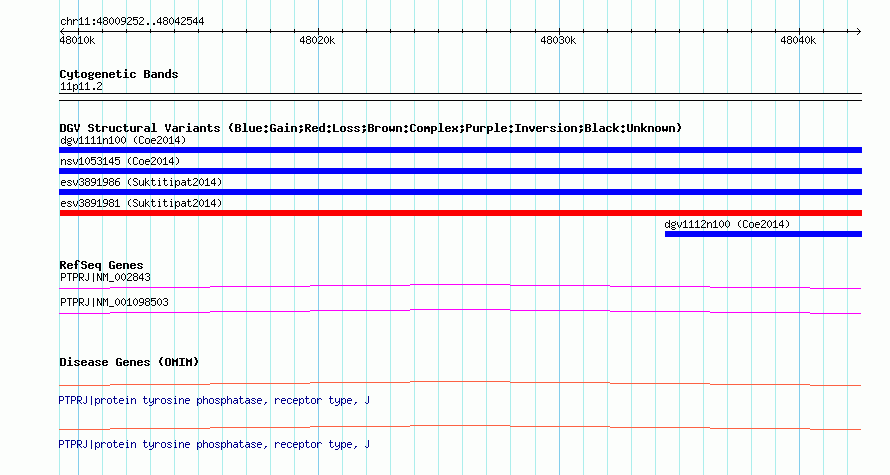Click the chr11:48009252..48042544 region label
890x475 pixels.
132,21
